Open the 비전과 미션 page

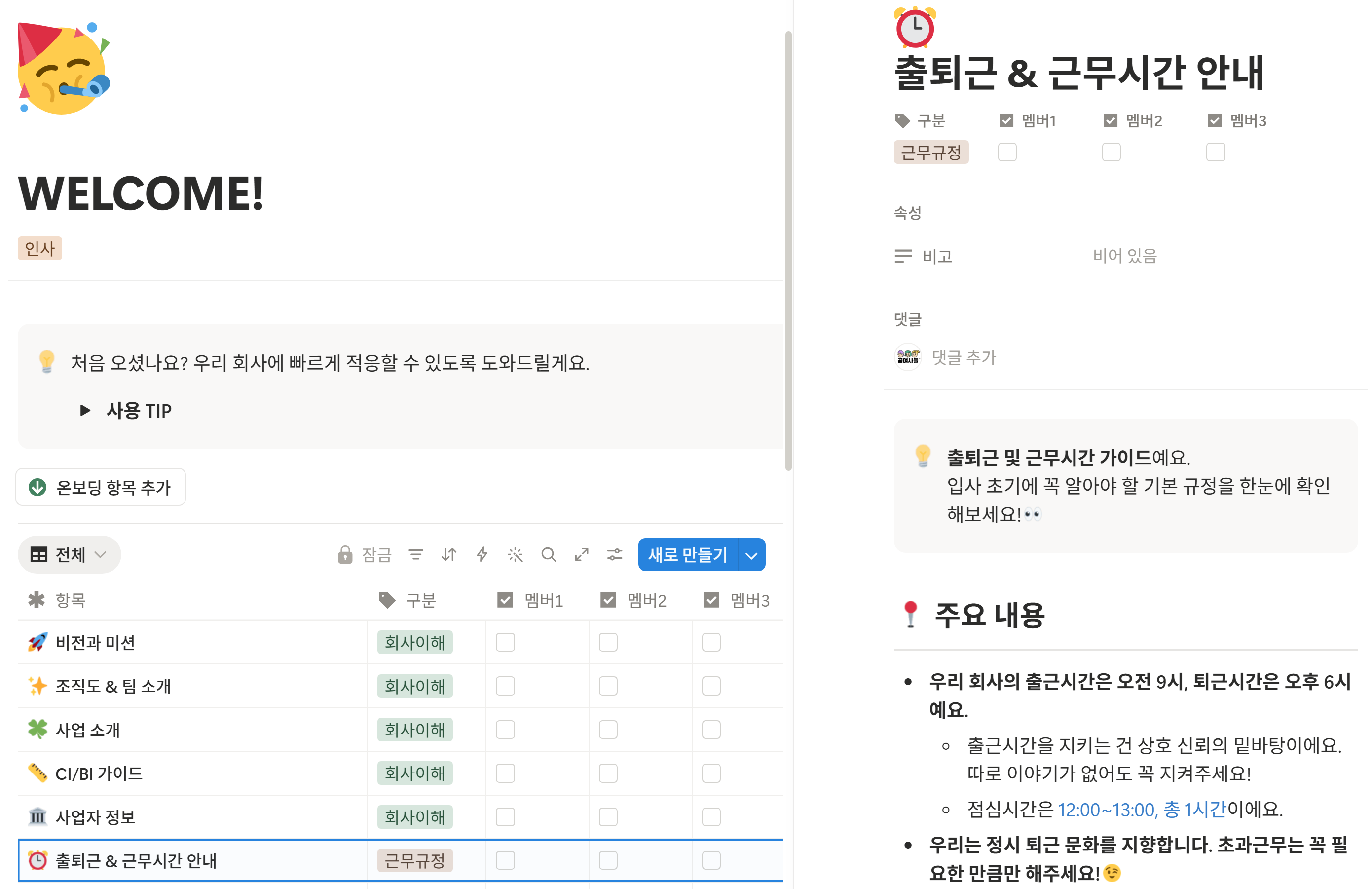[95, 642]
